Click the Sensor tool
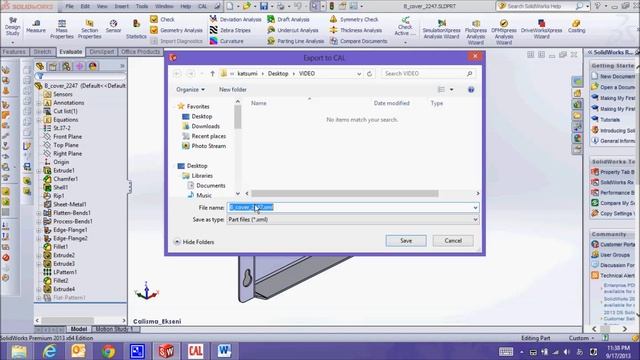The image size is (640, 360). 113,27
